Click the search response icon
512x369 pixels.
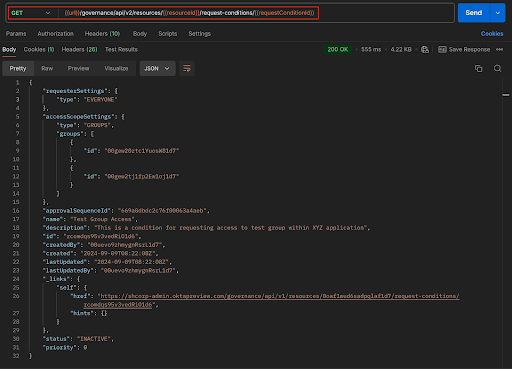click(497, 68)
